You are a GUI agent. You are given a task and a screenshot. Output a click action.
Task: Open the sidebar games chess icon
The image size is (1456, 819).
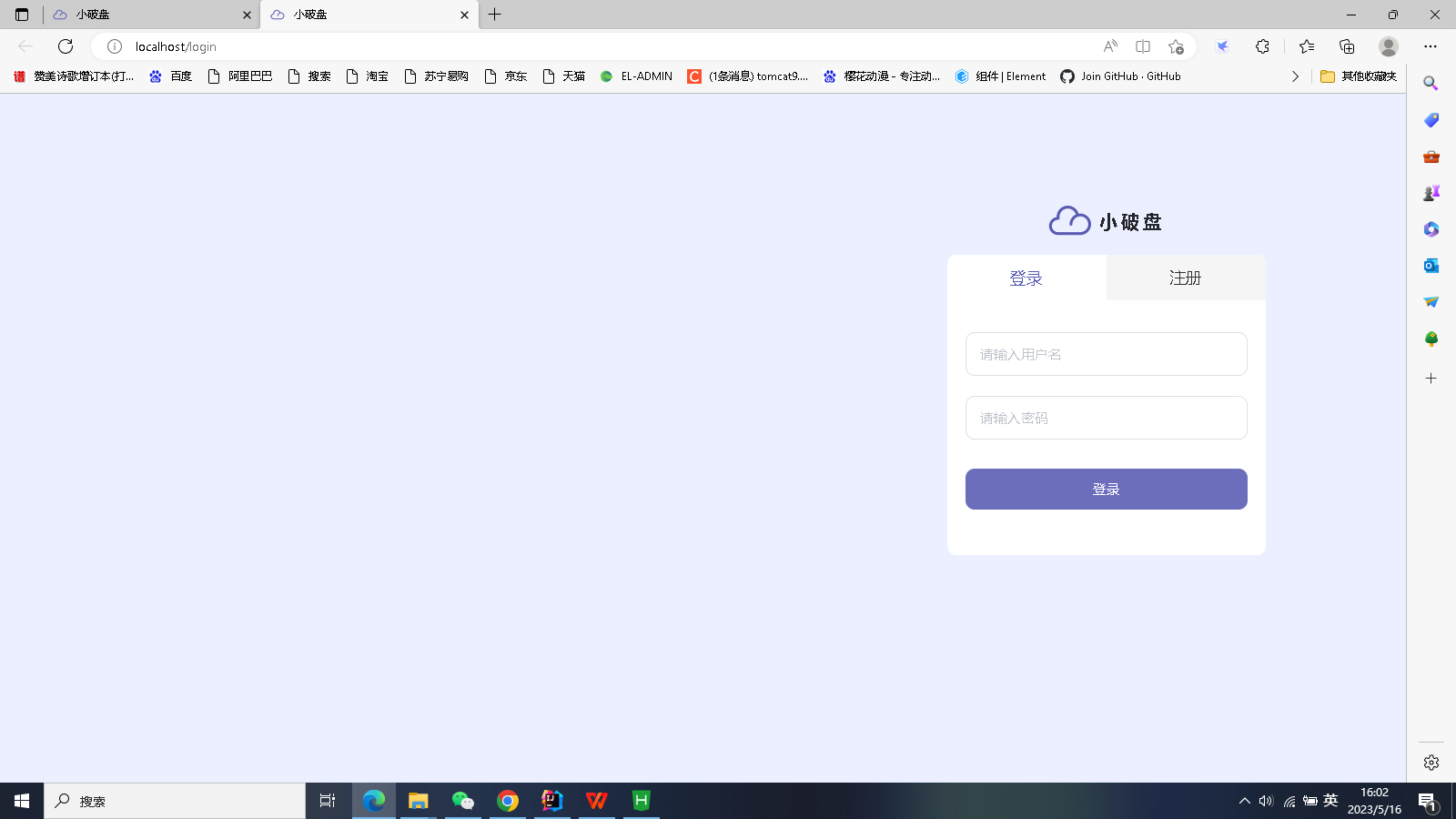click(1431, 193)
